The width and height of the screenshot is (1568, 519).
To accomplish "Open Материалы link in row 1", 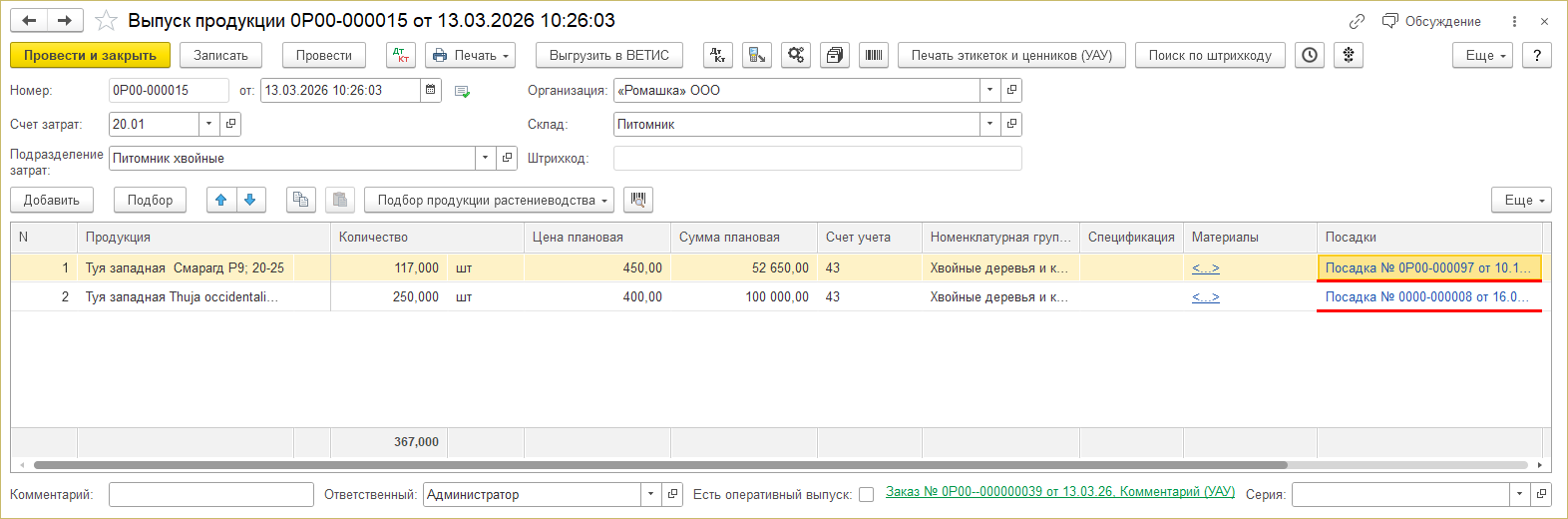I will pos(1205,267).
